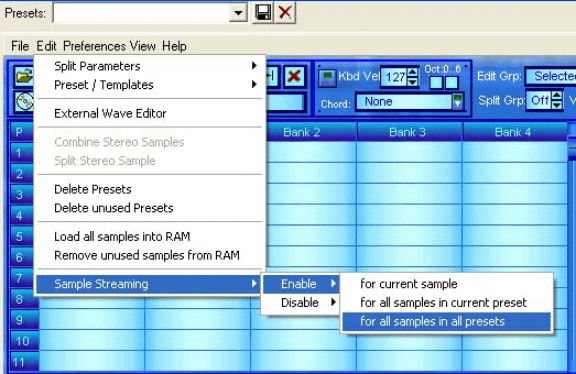Select preset row 8
Screen dimensions: 576x374
[x=23, y=299]
